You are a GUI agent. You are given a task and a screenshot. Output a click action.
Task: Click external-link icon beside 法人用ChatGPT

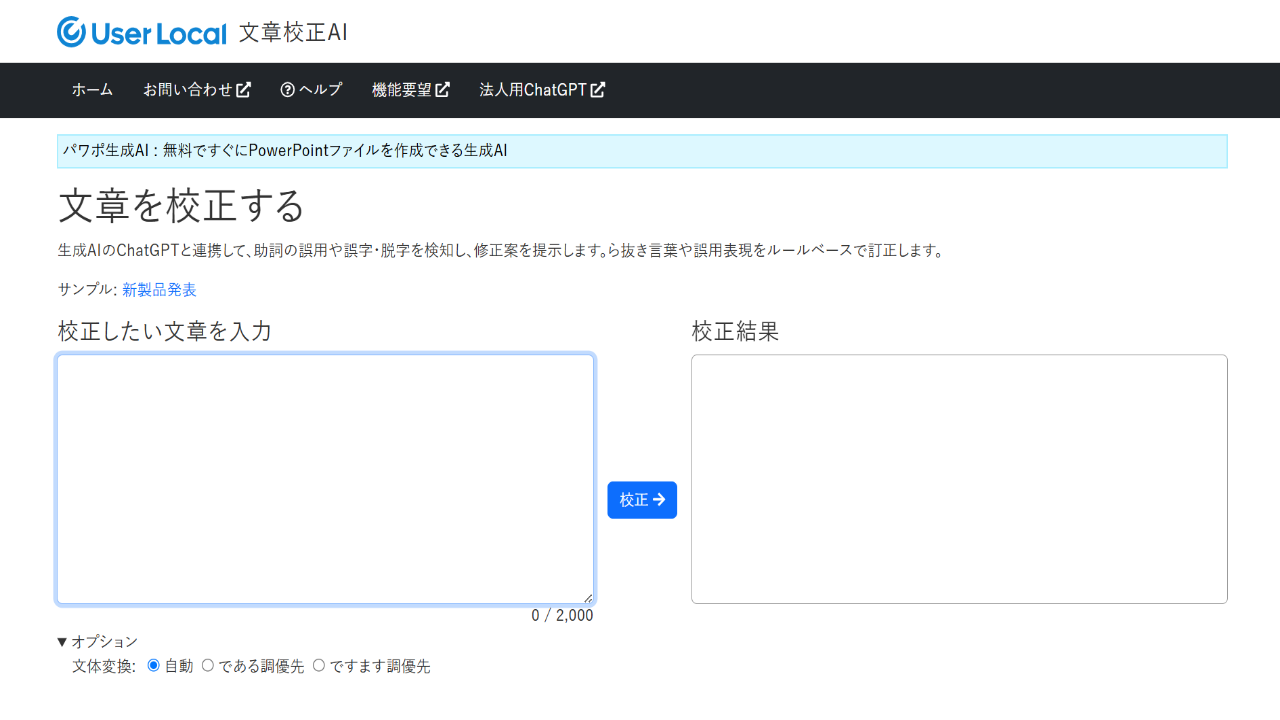click(x=598, y=90)
